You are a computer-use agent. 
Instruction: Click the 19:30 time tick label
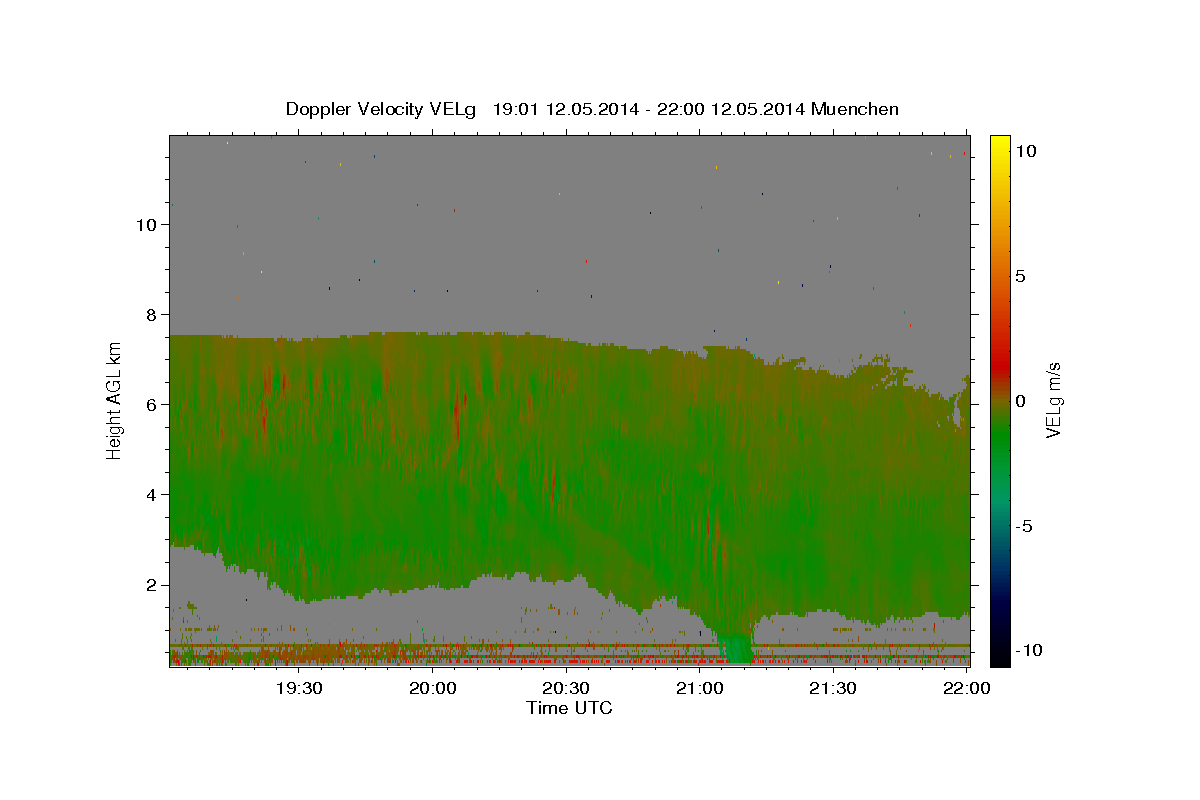coord(298,688)
